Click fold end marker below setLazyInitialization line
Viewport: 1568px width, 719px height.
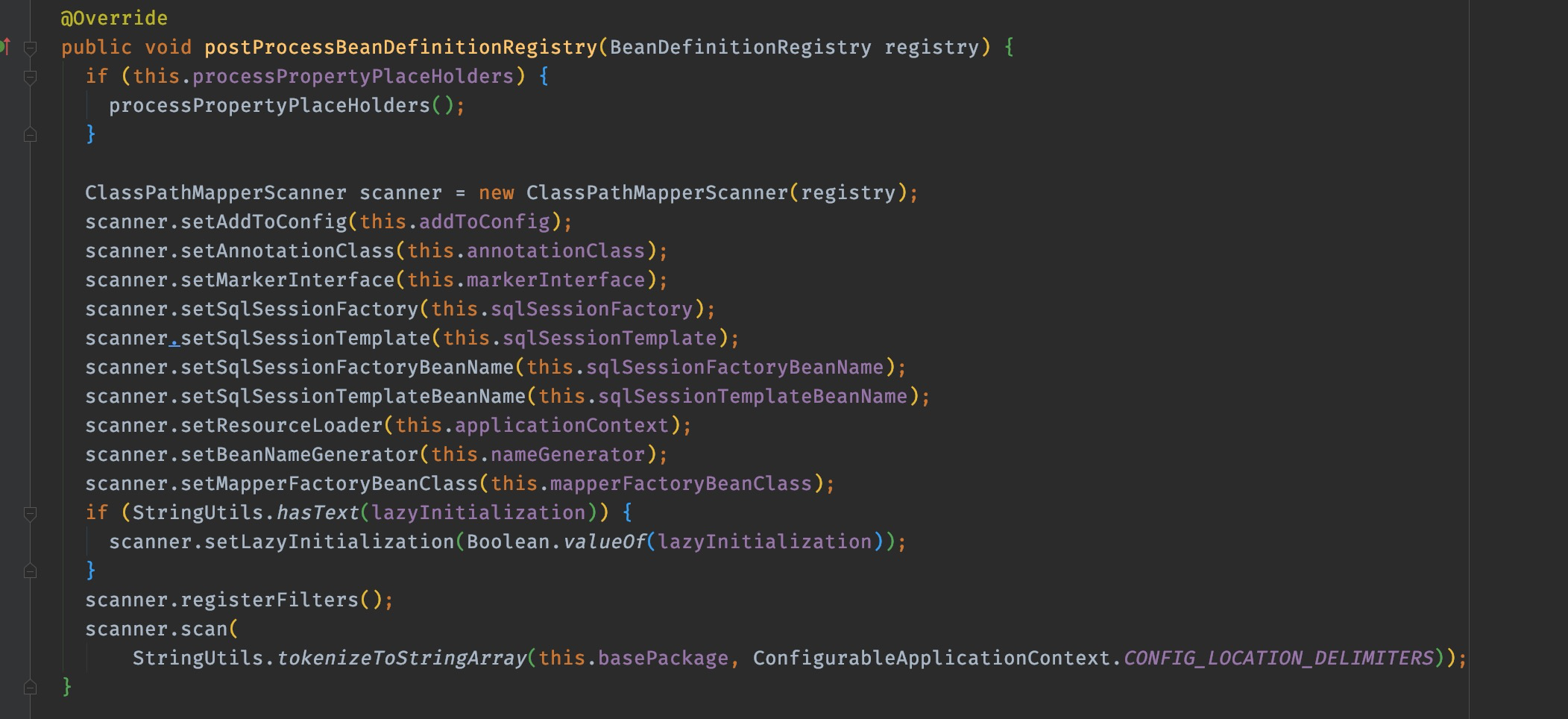(x=31, y=571)
